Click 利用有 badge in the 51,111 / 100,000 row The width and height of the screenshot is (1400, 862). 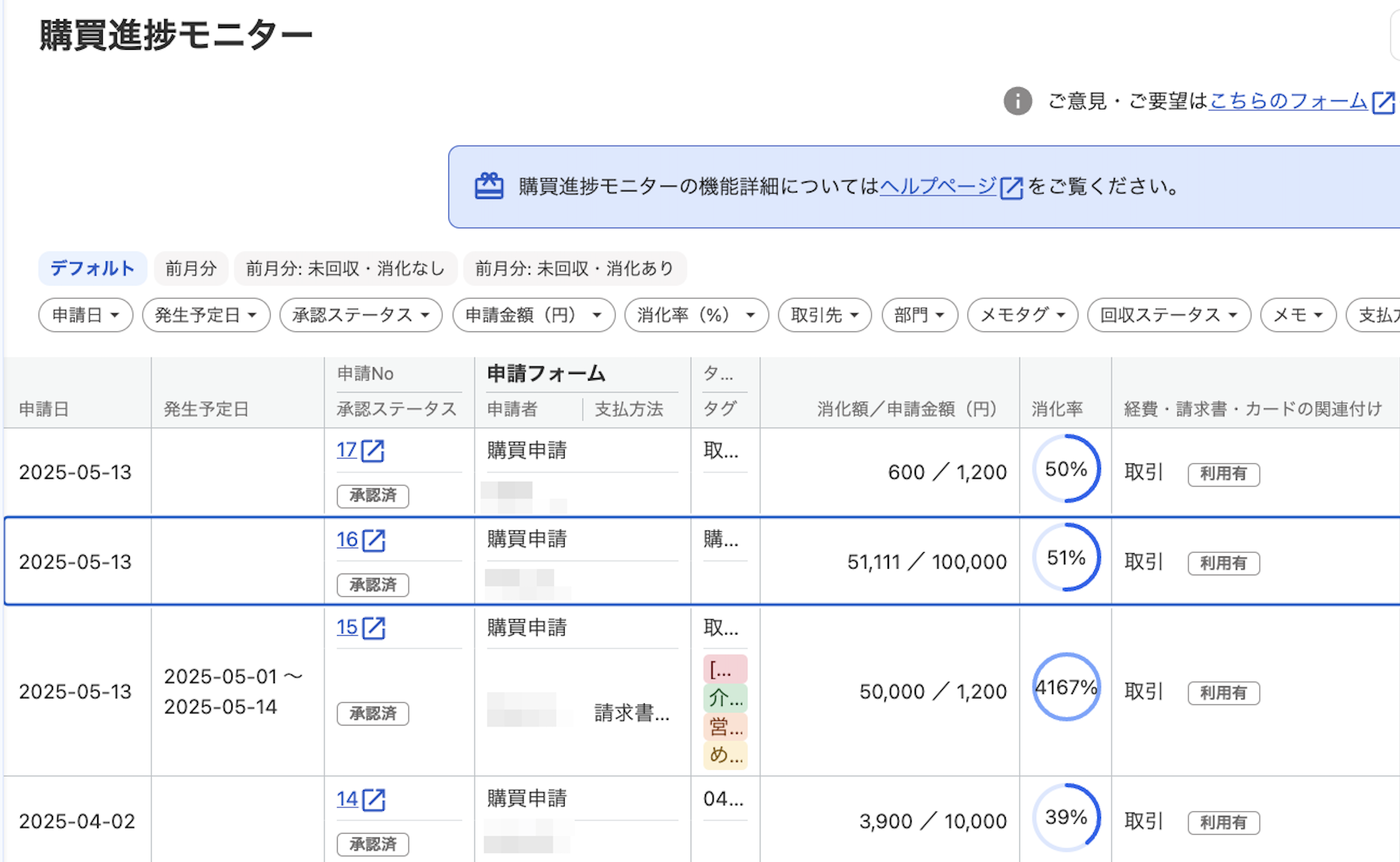pos(1223,563)
